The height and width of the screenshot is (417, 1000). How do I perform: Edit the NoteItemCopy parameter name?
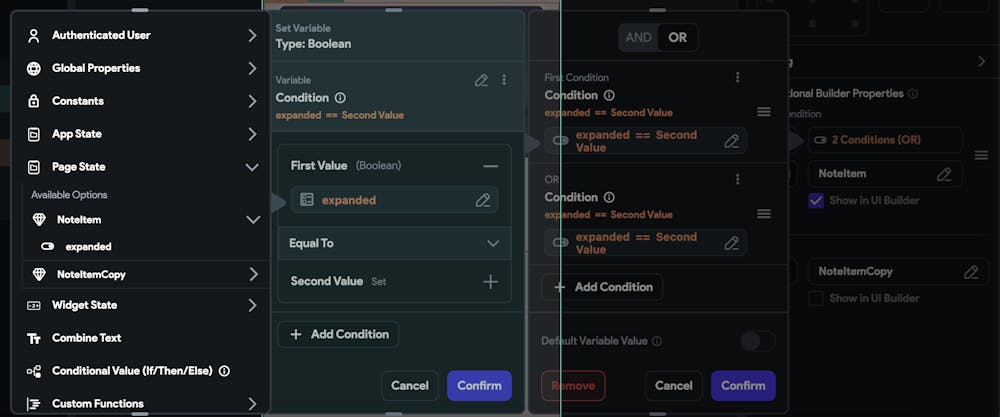click(x=970, y=272)
